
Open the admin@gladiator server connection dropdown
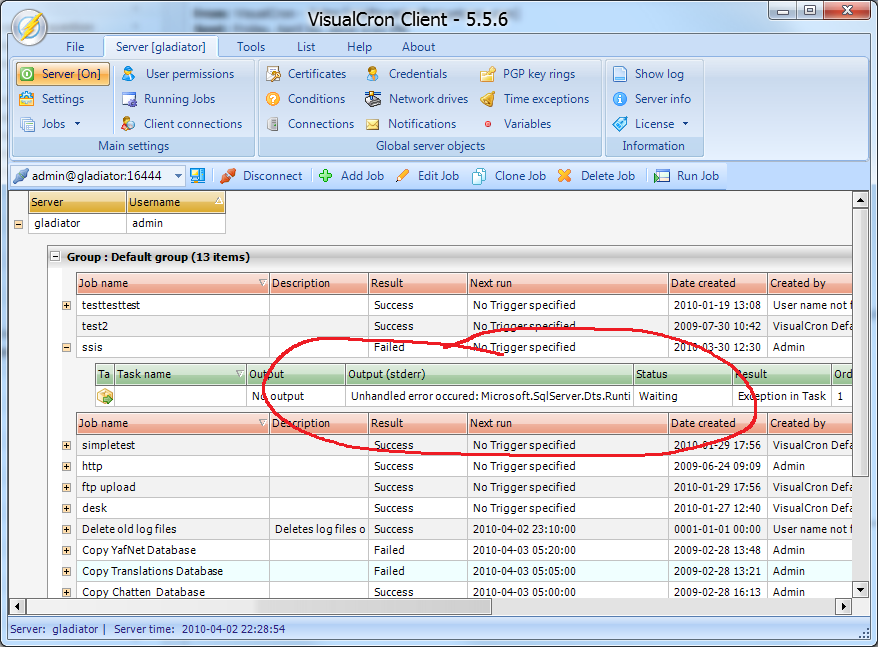pyautogui.click(x=179, y=176)
